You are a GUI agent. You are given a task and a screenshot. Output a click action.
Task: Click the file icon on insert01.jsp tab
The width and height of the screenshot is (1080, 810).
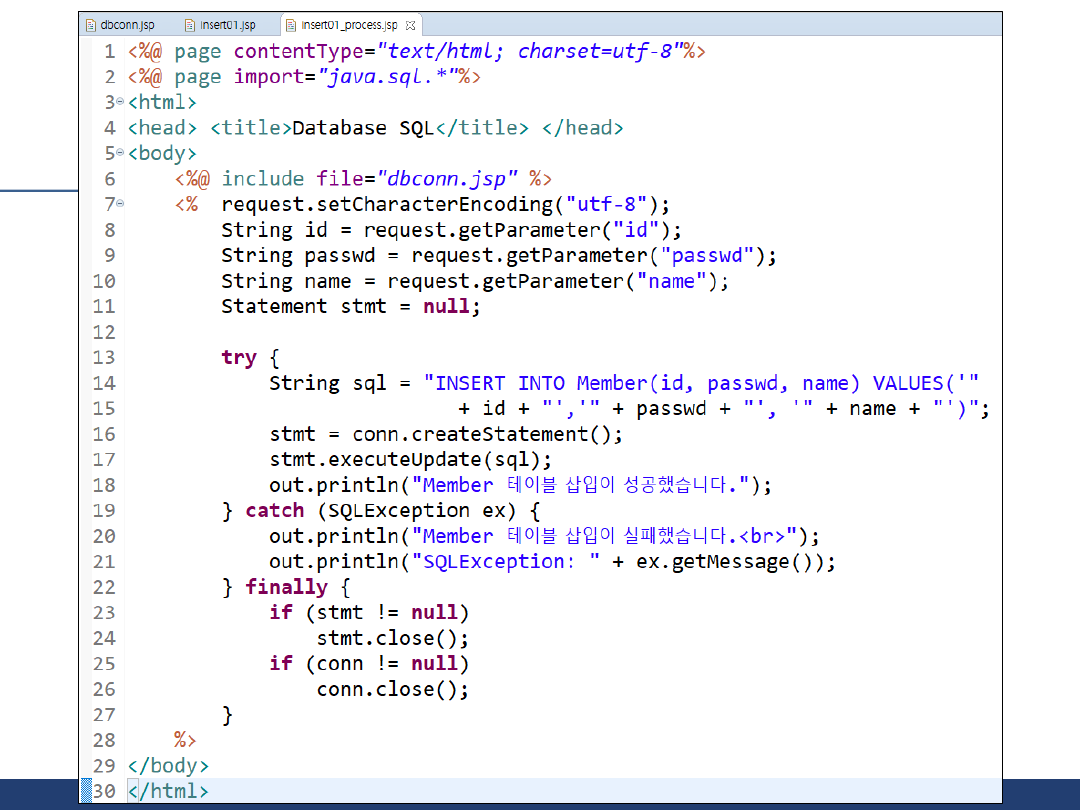tap(190, 25)
